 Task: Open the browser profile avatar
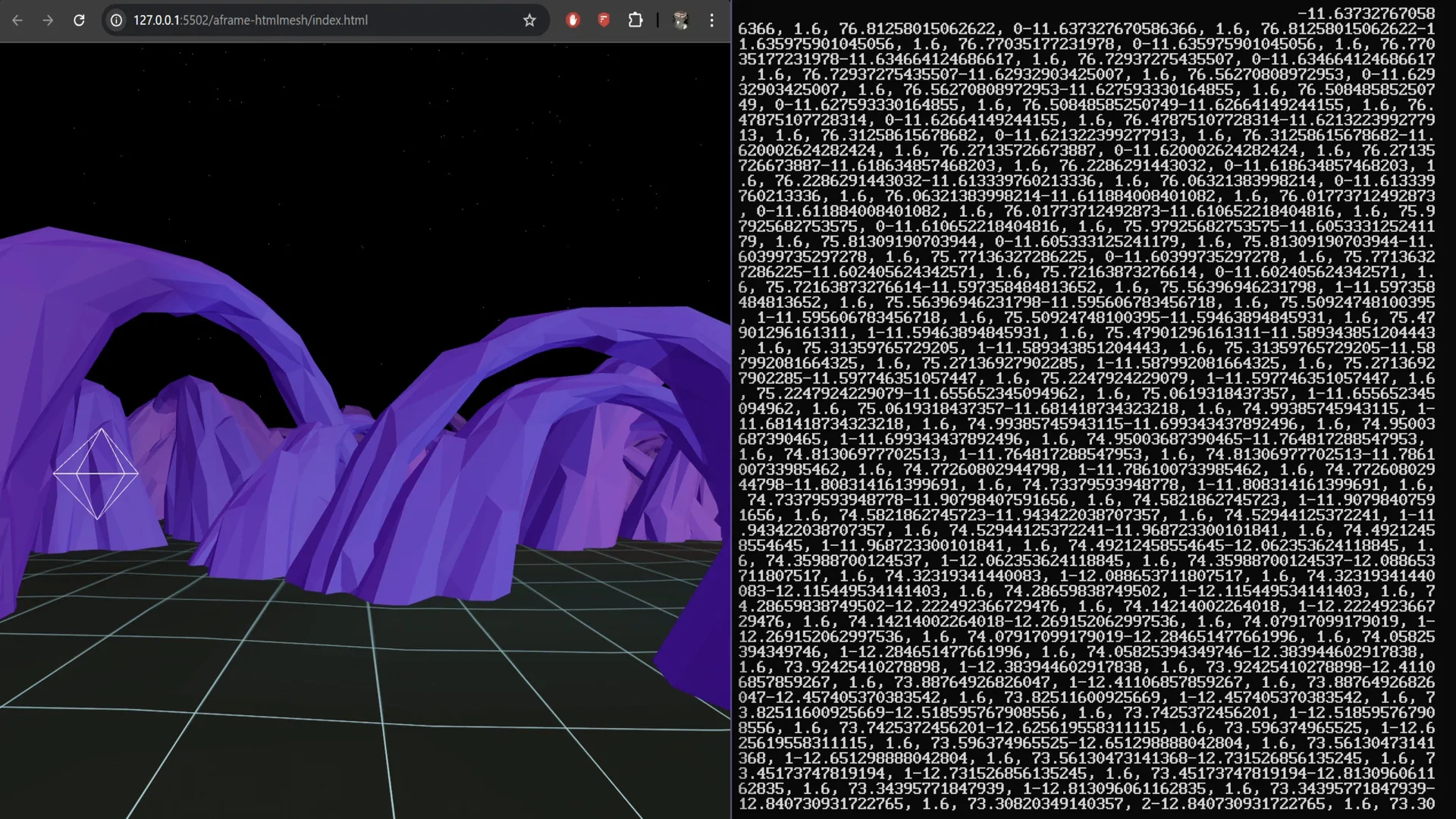pos(680,20)
